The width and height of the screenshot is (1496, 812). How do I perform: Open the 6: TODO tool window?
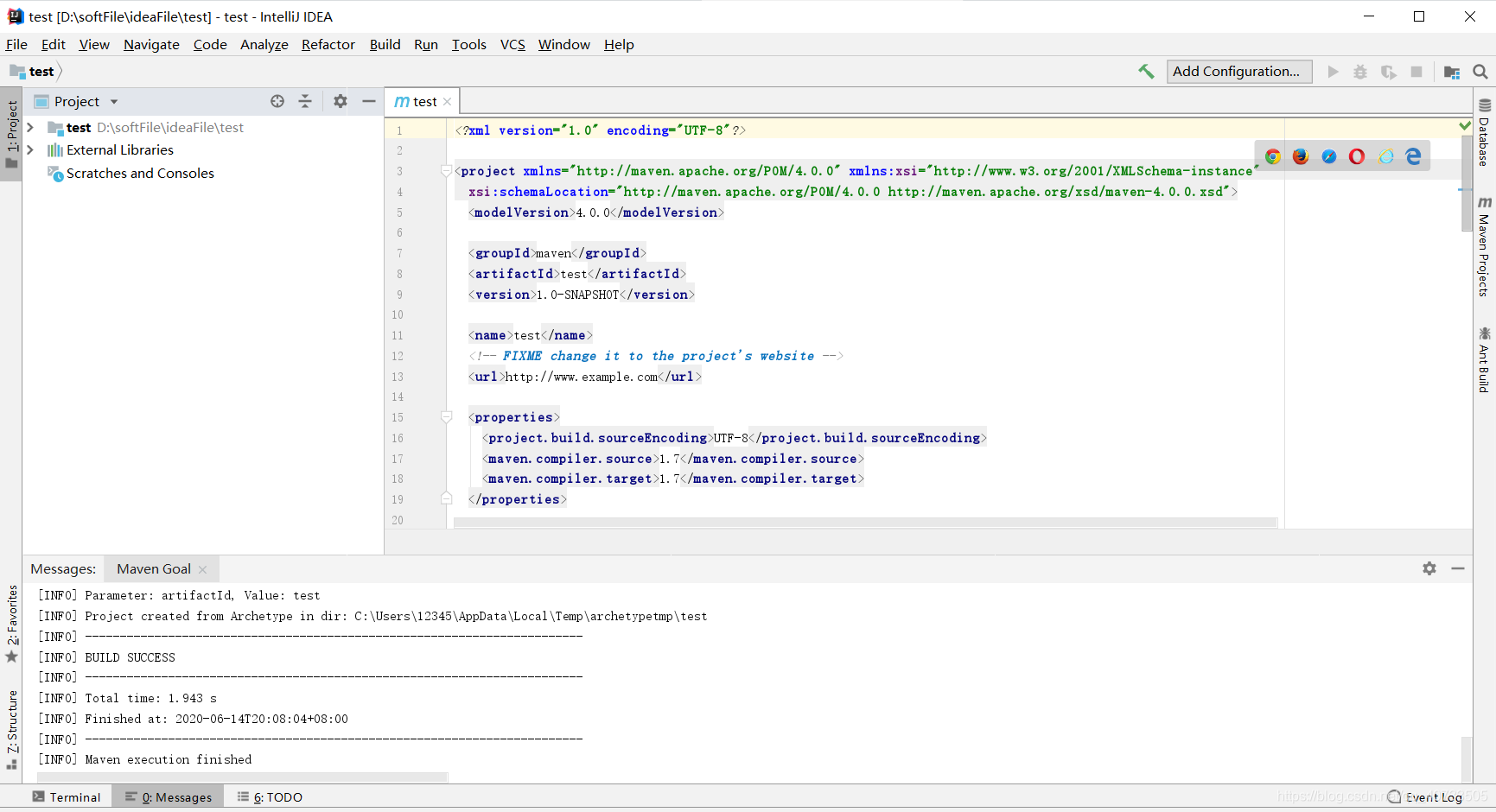(270, 797)
